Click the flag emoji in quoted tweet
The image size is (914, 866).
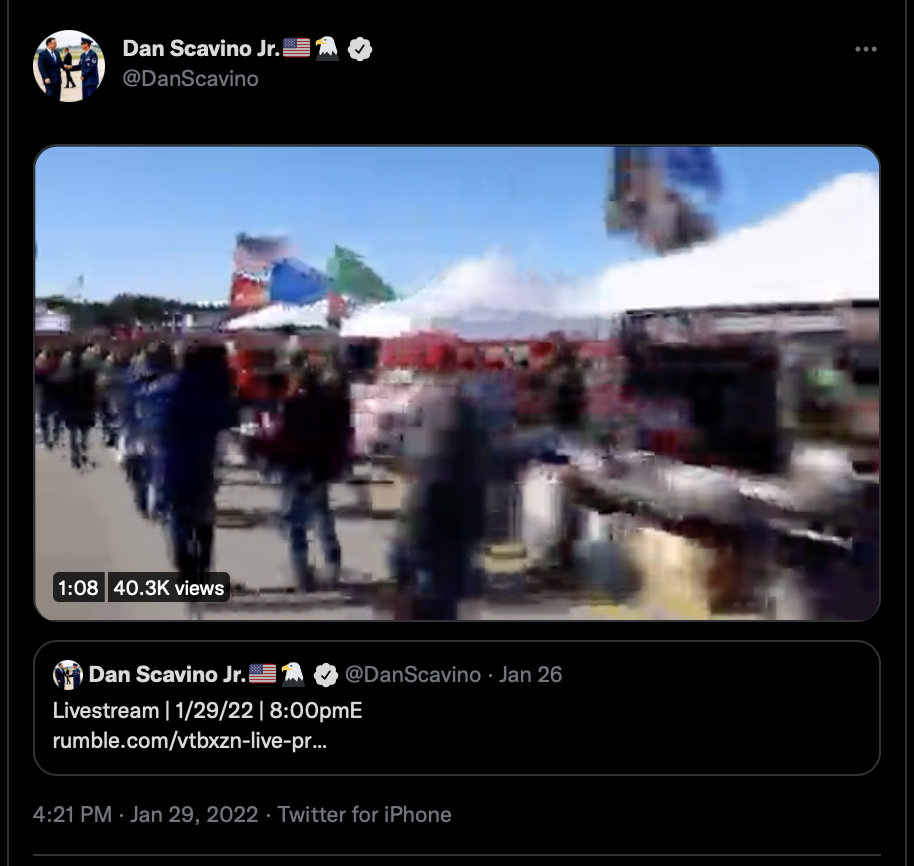tap(262, 674)
